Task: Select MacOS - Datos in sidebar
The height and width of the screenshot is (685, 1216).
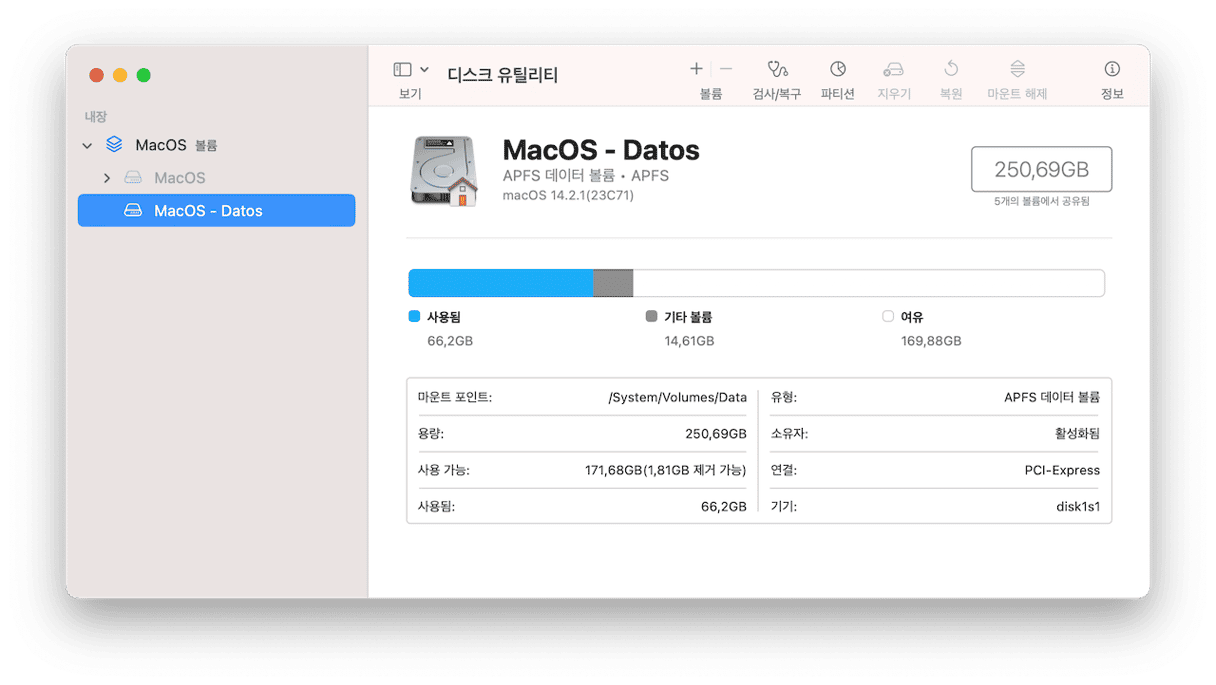Action: pos(216,211)
